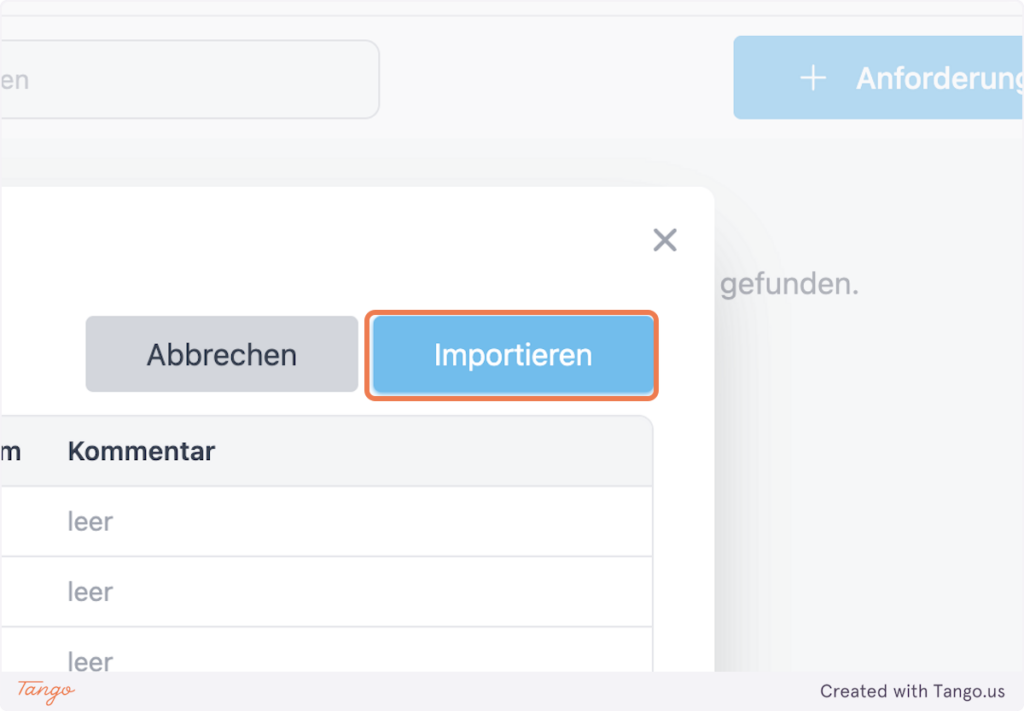Image resolution: width=1024 pixels, height=711 pixels.
Task: Click the Importieren button
Action: [513, 355]
